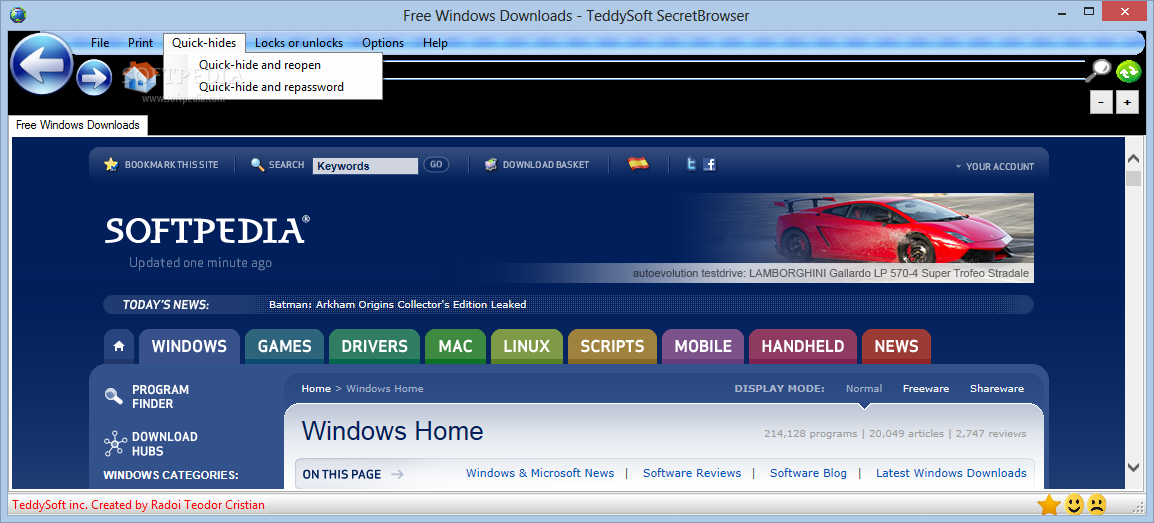
Task: Click the Program Finder label
Action: click(x=160, y=396)
